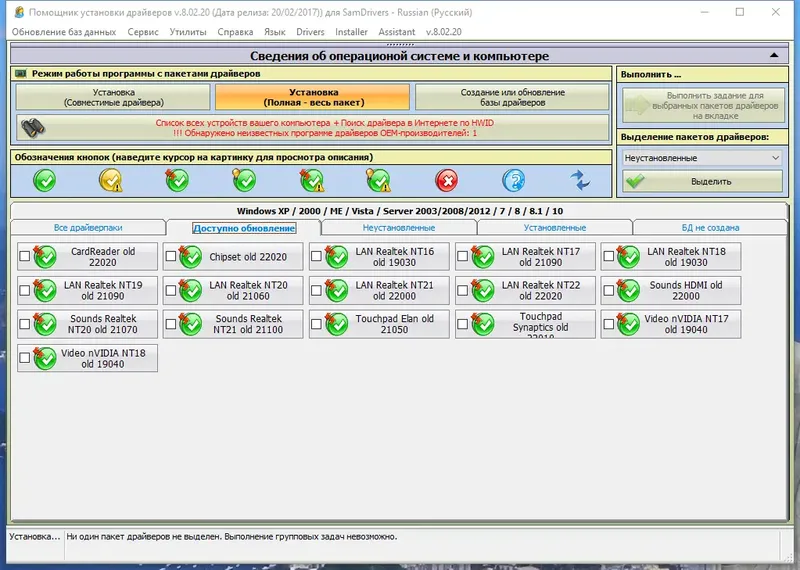Click the blue refresh arrows legend icon
This screenshot has height=570, width=800.
[x=580, y=181]
